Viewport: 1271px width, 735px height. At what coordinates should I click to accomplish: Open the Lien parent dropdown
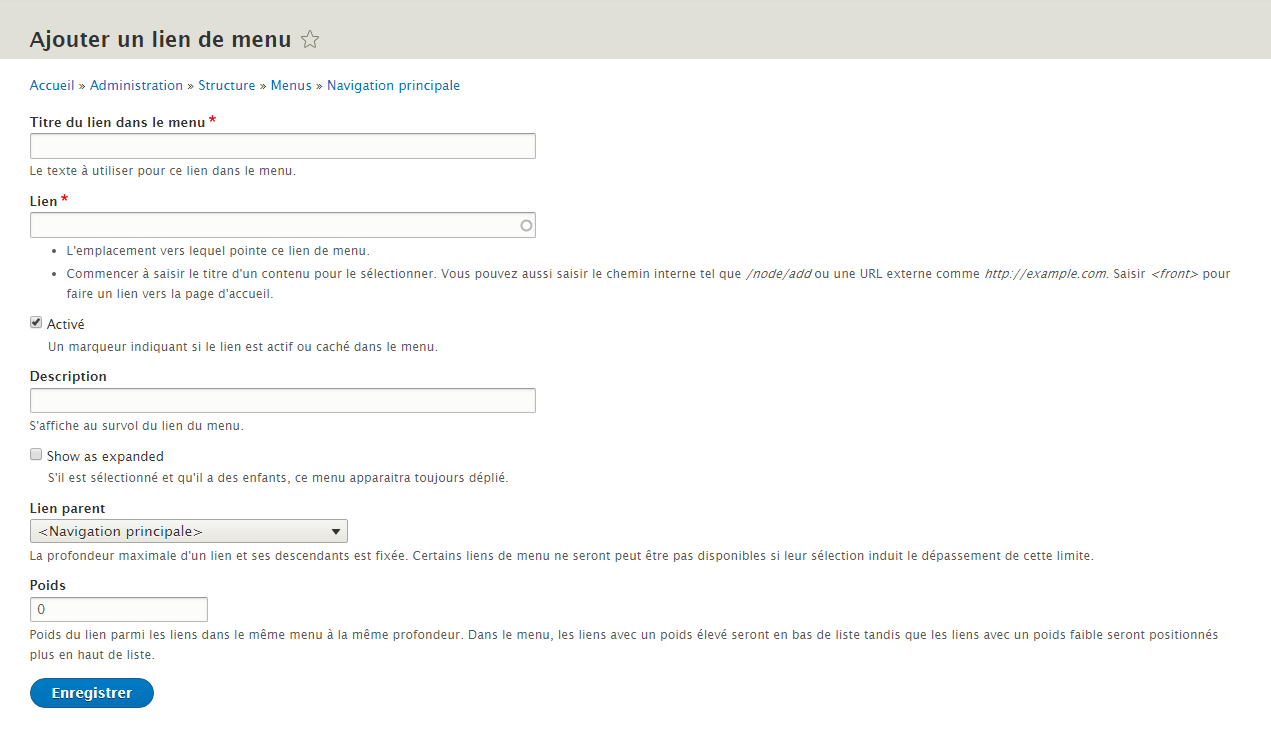(189, 531)
